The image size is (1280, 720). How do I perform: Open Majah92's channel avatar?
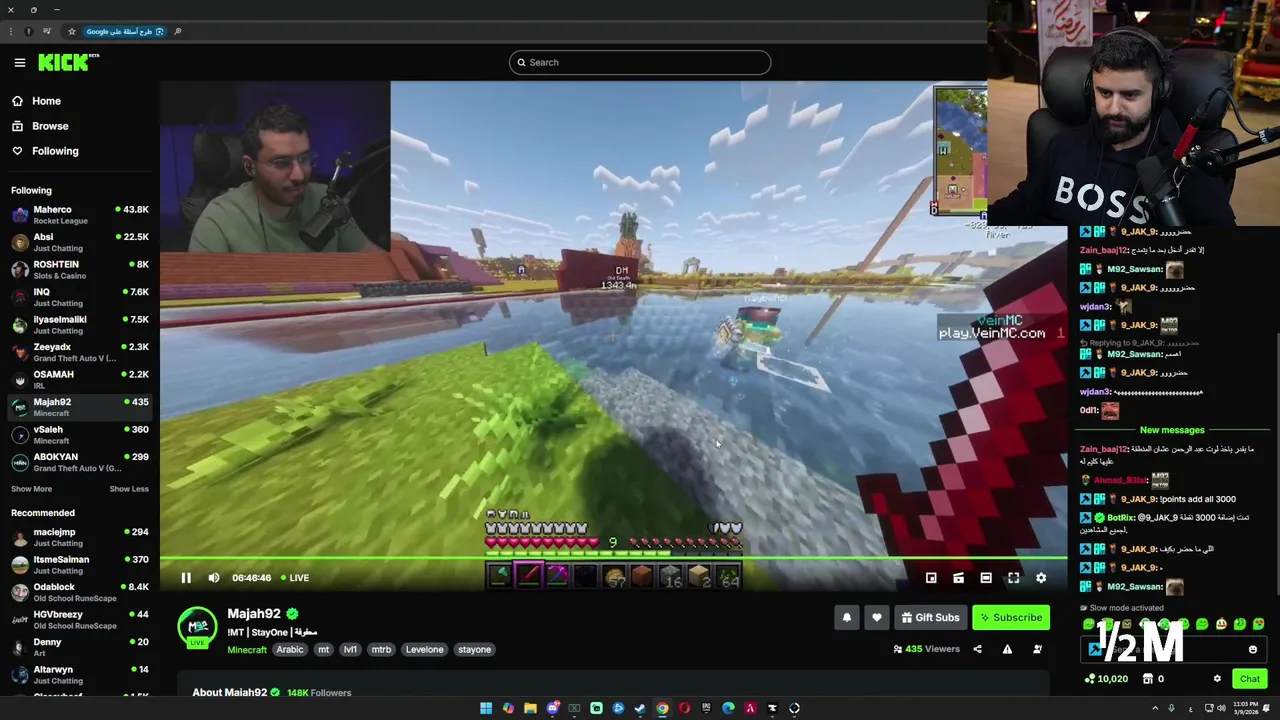(x=197, y=627)
